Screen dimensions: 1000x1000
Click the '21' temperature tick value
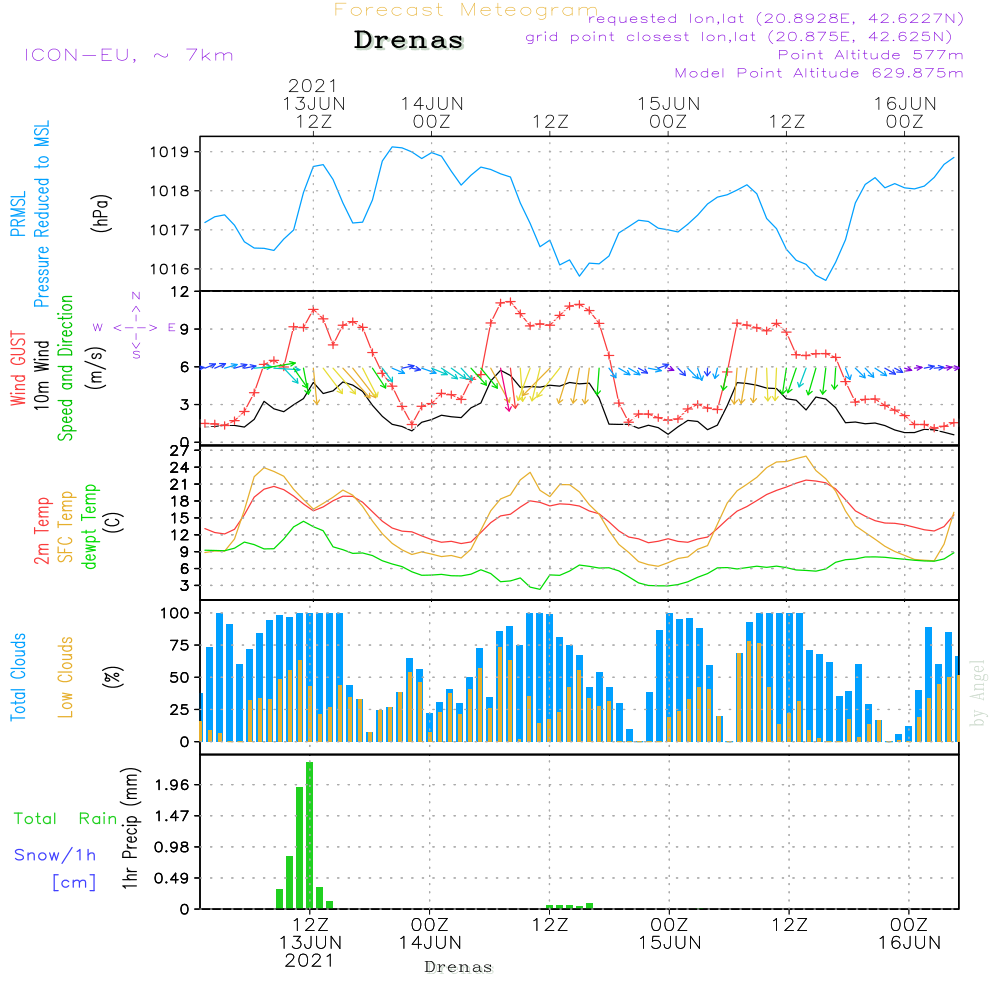click(179, 485)
